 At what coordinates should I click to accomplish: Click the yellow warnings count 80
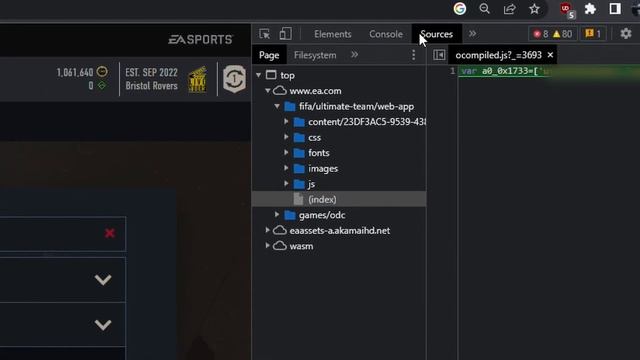click(562, 34)
